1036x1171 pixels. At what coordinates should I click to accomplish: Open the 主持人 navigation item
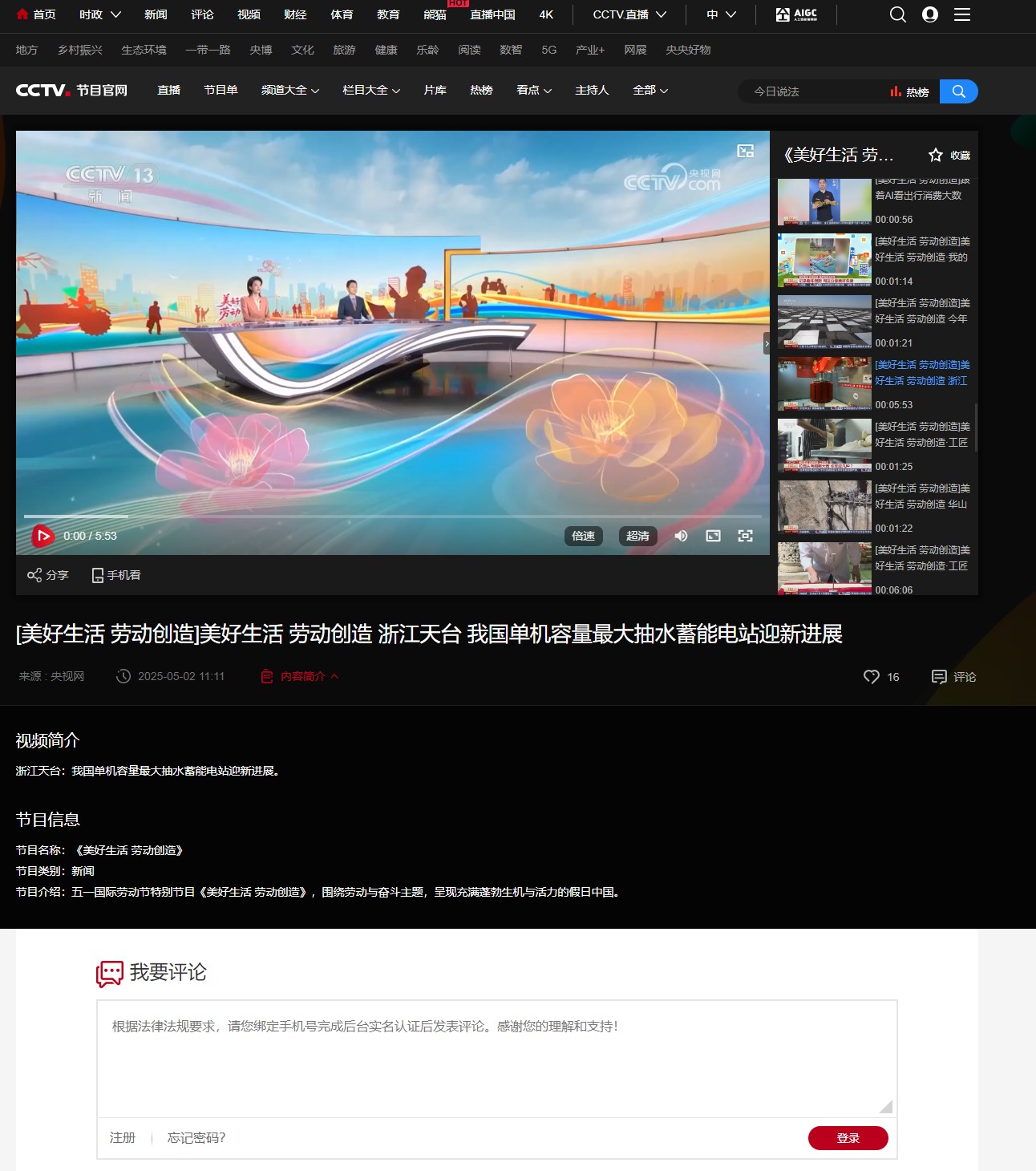[592, 91]
